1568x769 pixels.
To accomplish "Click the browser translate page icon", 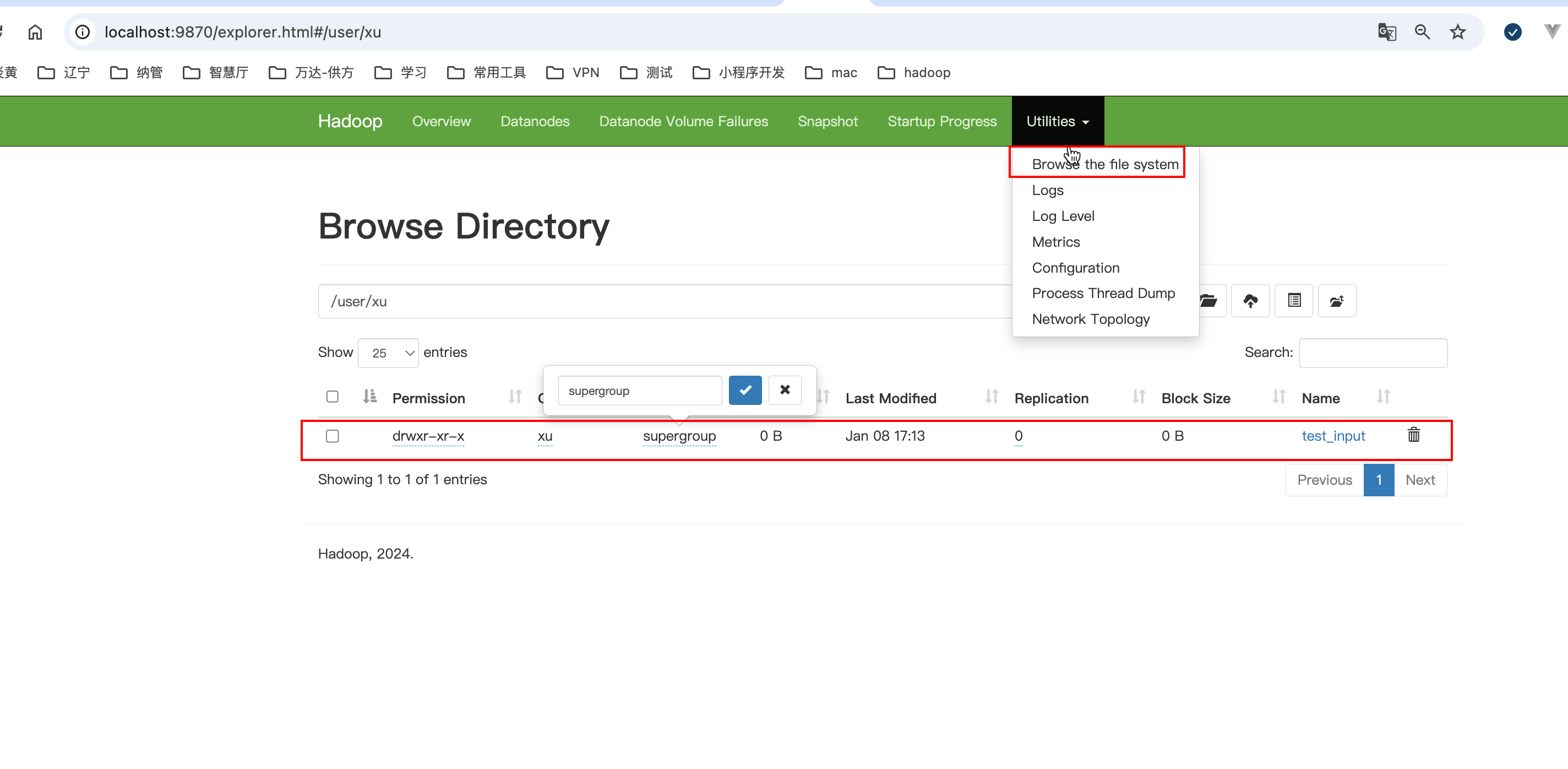I will tap(1387, 31).
